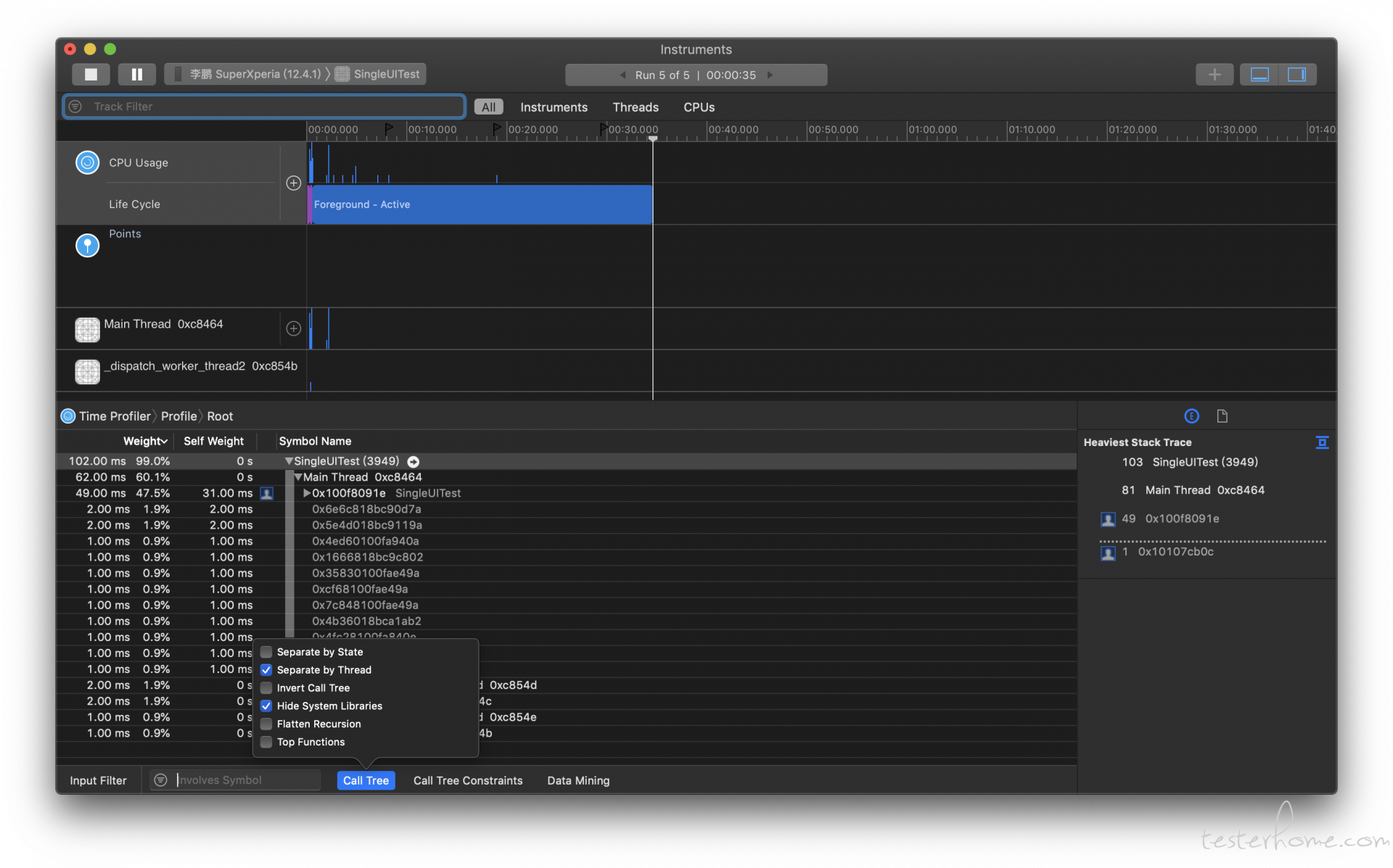
Task: Select 0x10107cb0c in Heaviest Stack Trace
Action: coord(1175,552)
